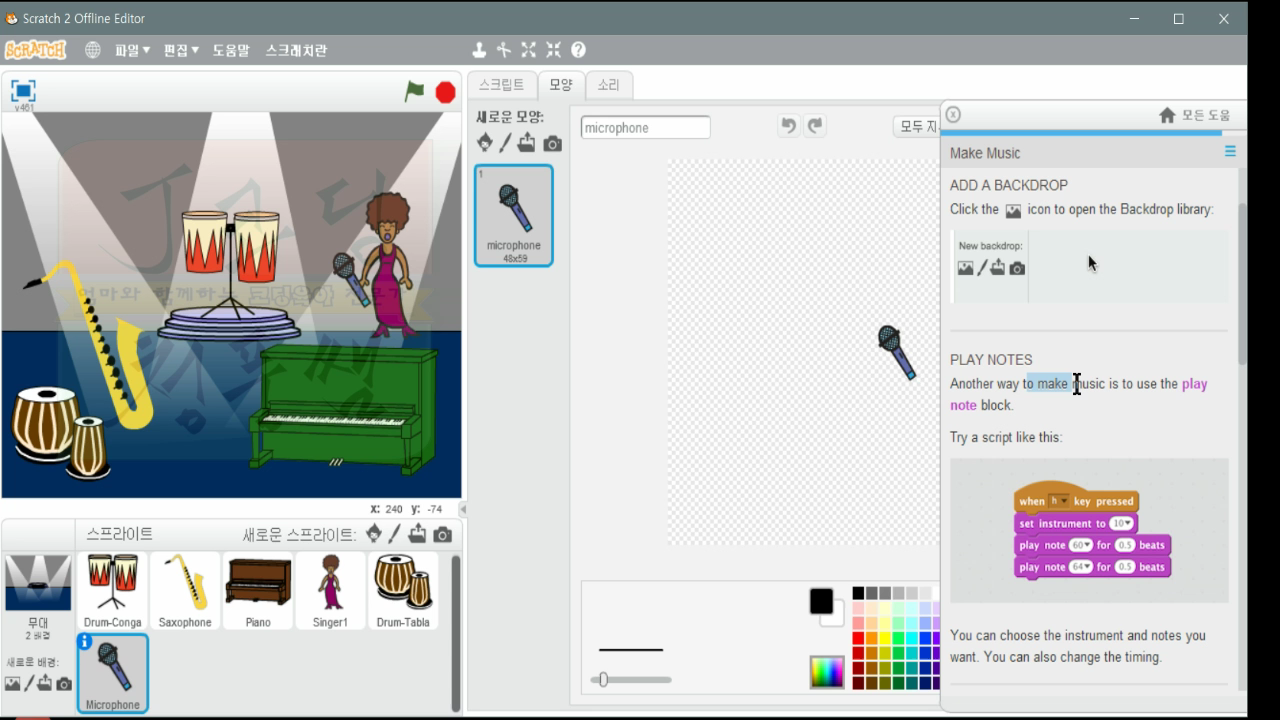The height and width of the screenshot is (720, 1280).
Task: Select the Shrink sprite tool in the top toolbar
Action: click(553, 50)
